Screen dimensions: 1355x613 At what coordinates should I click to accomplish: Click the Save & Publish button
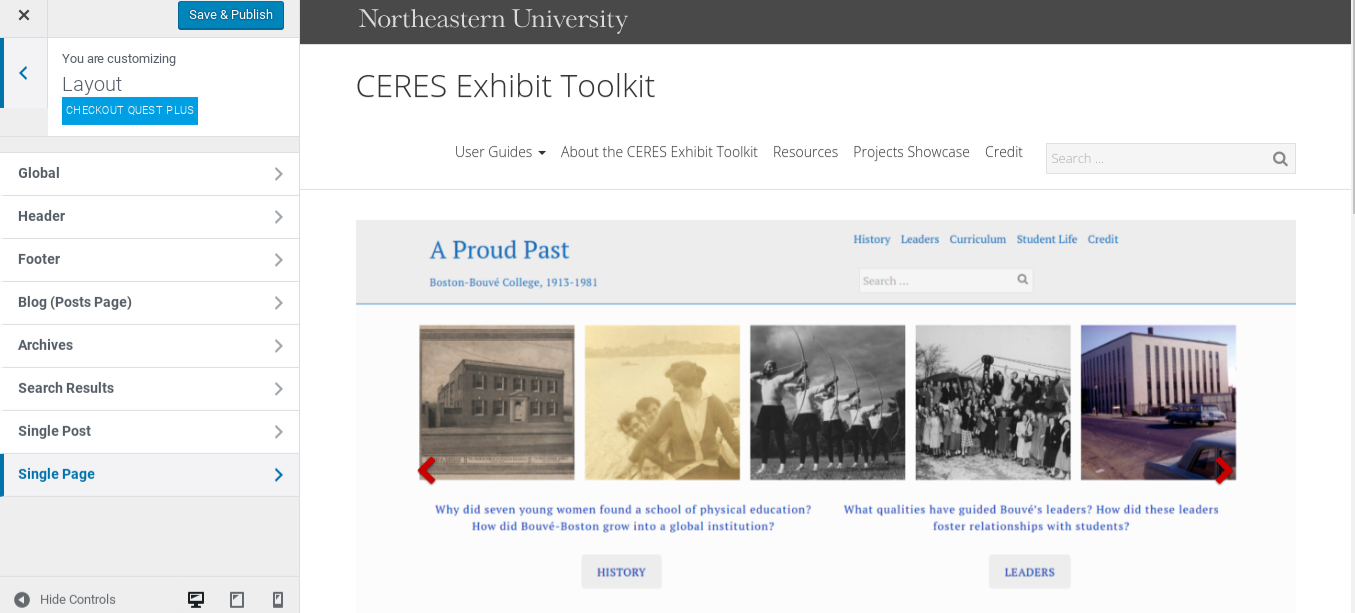tap(231, 15)
